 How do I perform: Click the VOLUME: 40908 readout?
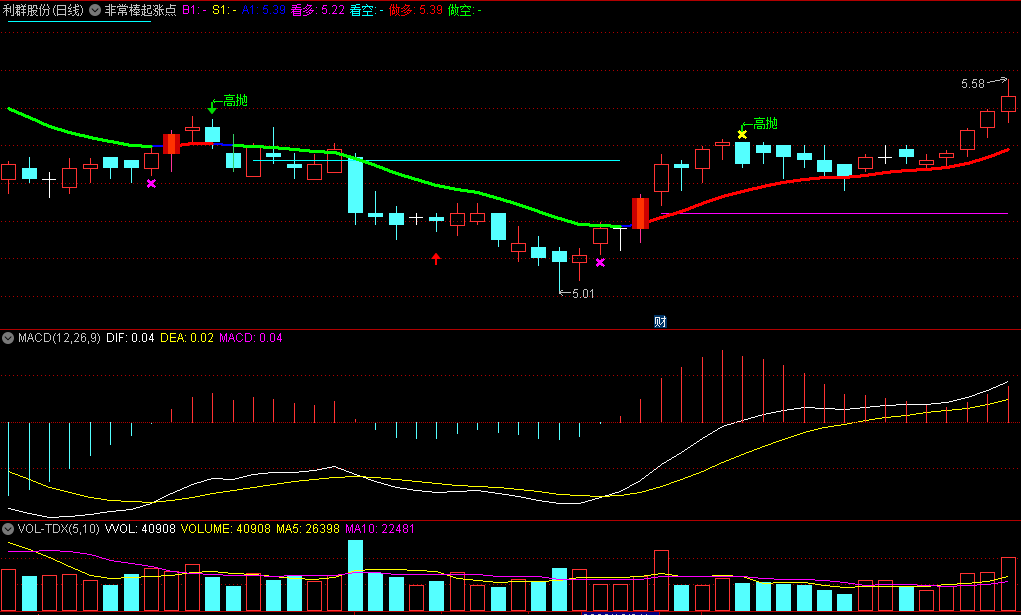click(225, 528)
